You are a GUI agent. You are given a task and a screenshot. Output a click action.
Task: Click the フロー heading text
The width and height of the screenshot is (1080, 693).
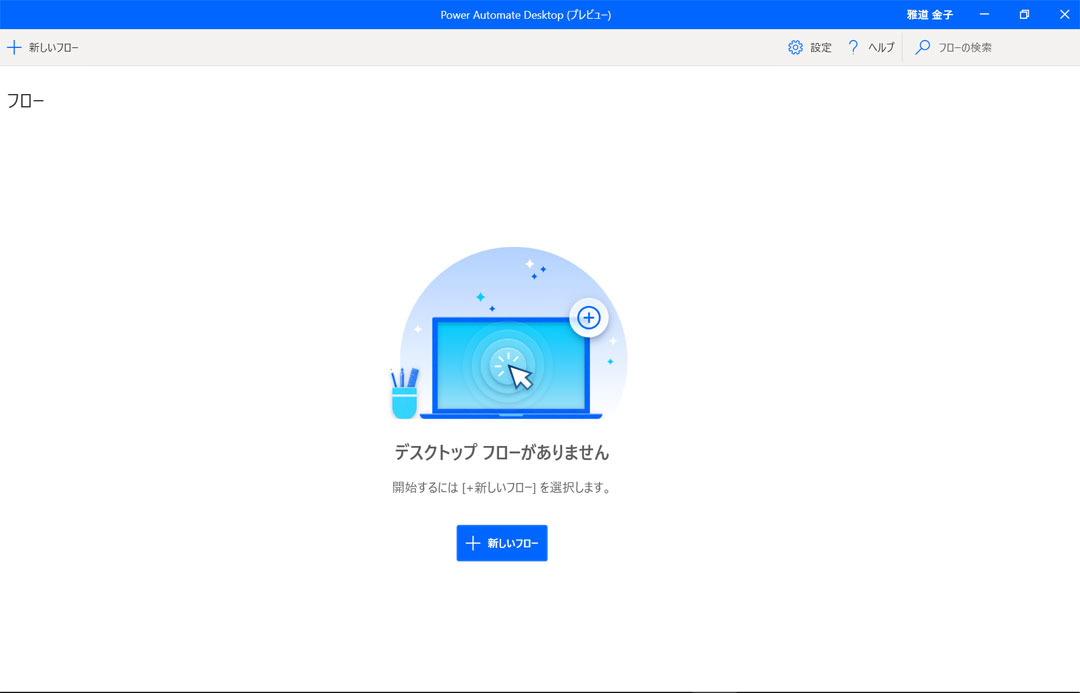tap(25, 101)
